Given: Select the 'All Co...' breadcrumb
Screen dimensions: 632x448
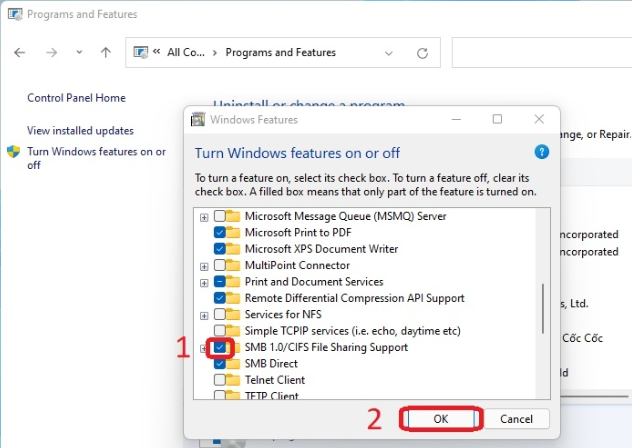Looking at the screenshot, I should (186, 52).
